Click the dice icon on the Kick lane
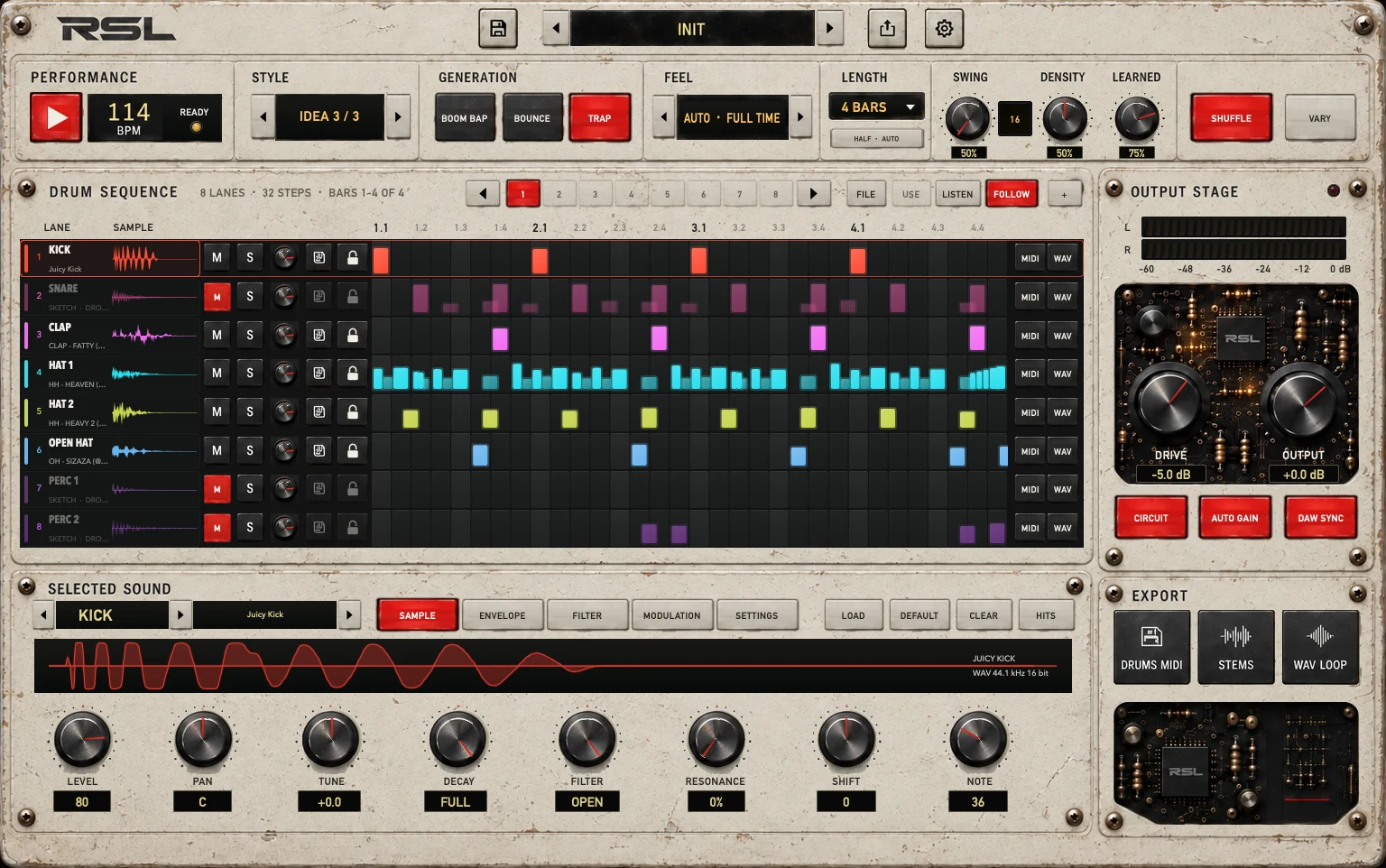This screenshot has height=868, width=1386. point(319,258)
